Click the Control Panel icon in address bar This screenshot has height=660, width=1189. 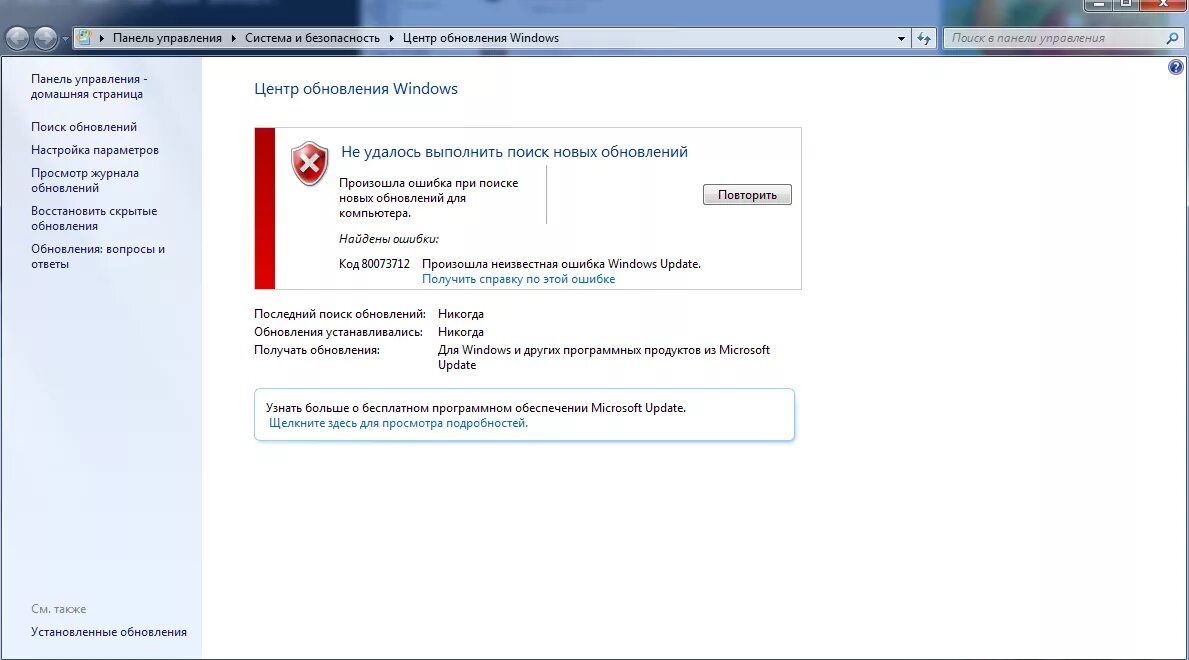(x=85, y=38)
